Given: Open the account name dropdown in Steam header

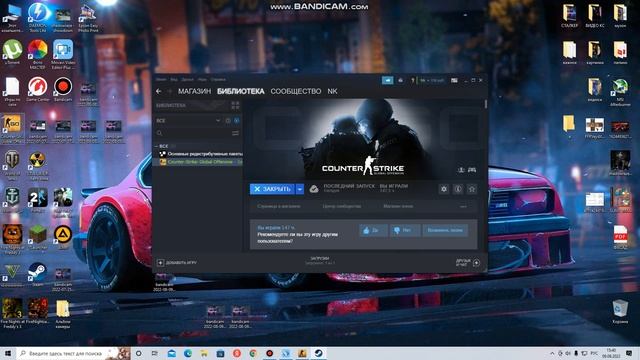Looking at the screenshot, I should (x=431, y=80).
